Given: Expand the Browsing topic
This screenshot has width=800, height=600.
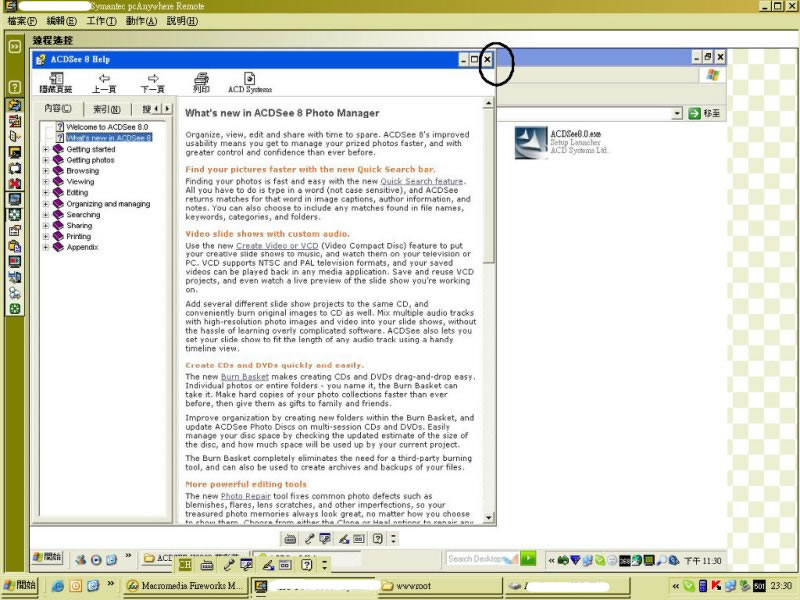Looking at the screenshot, I should point(46,171).
